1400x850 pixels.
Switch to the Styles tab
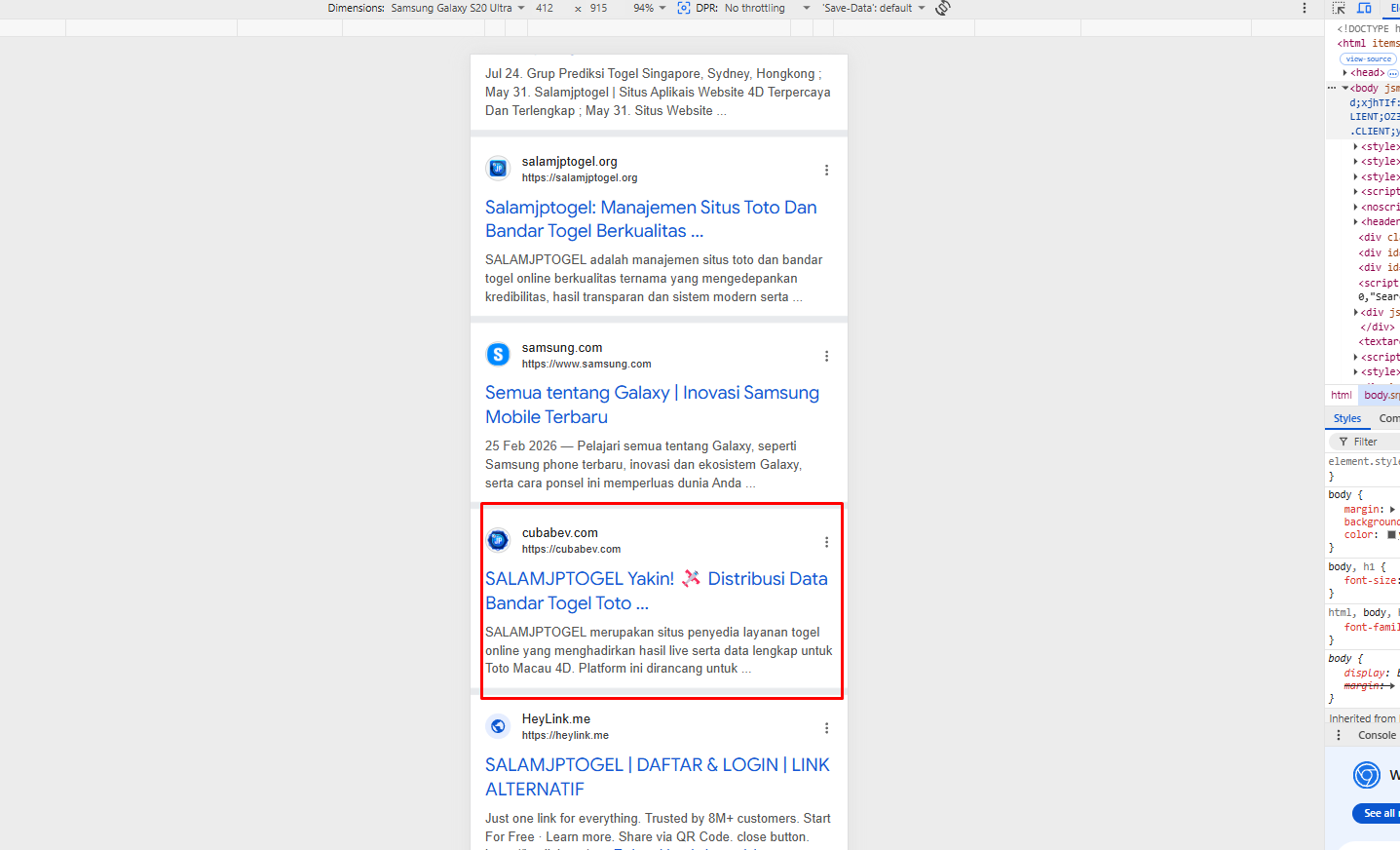point(1347,418)
